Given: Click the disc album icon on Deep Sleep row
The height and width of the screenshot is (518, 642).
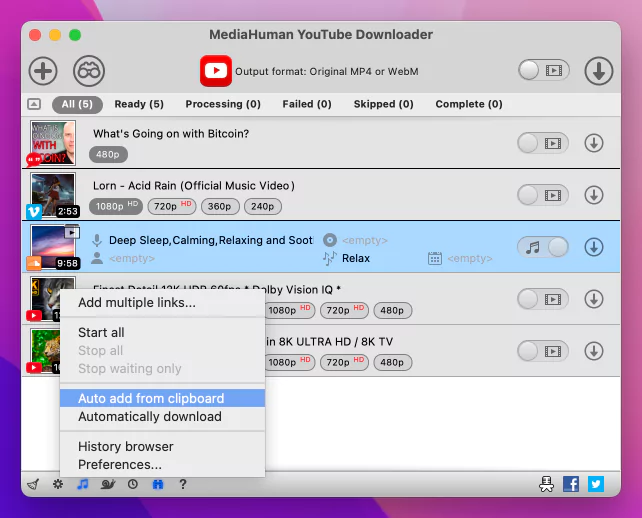Looking at the screenshot, I should [x=330, y=240].
